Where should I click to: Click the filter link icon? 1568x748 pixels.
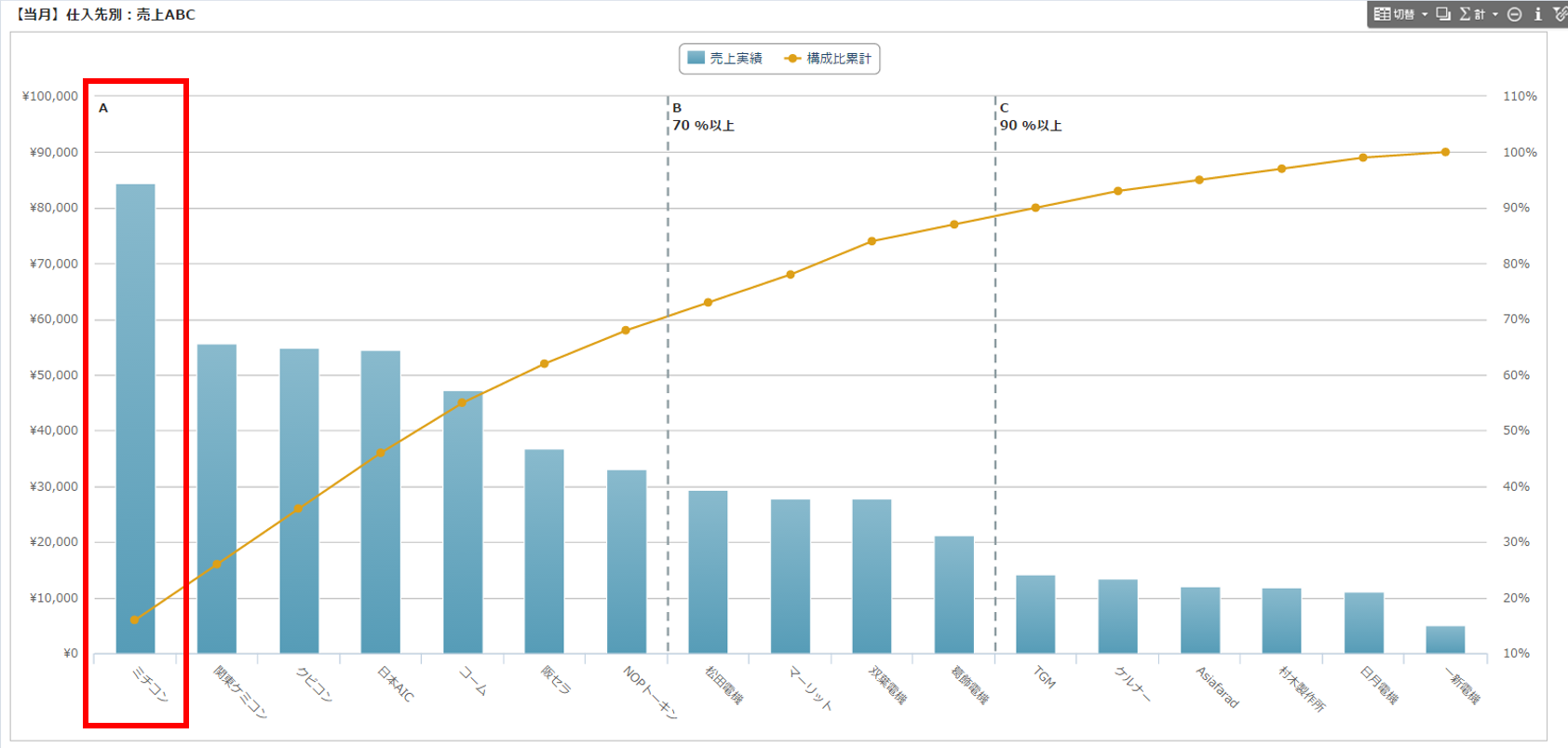click(x=1560, y=14)
